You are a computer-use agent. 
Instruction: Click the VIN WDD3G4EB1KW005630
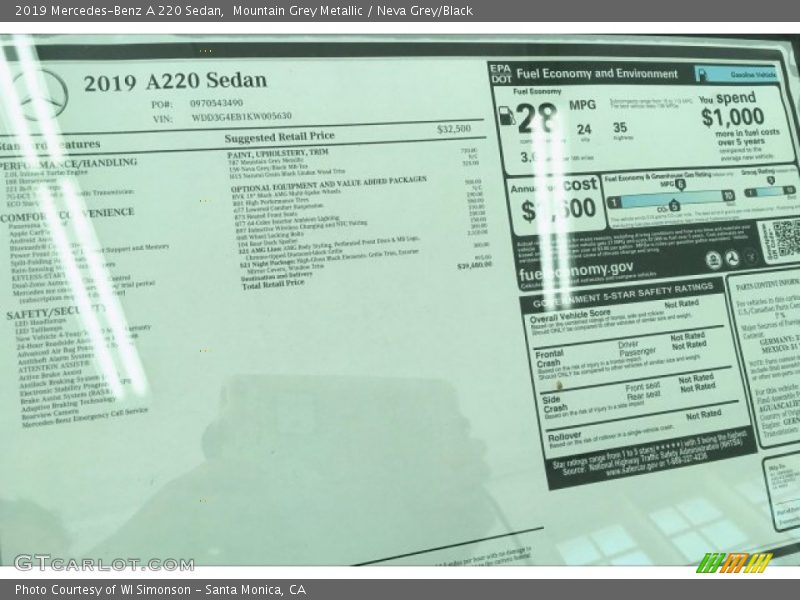pyautogui.click(x=241, y=117)
